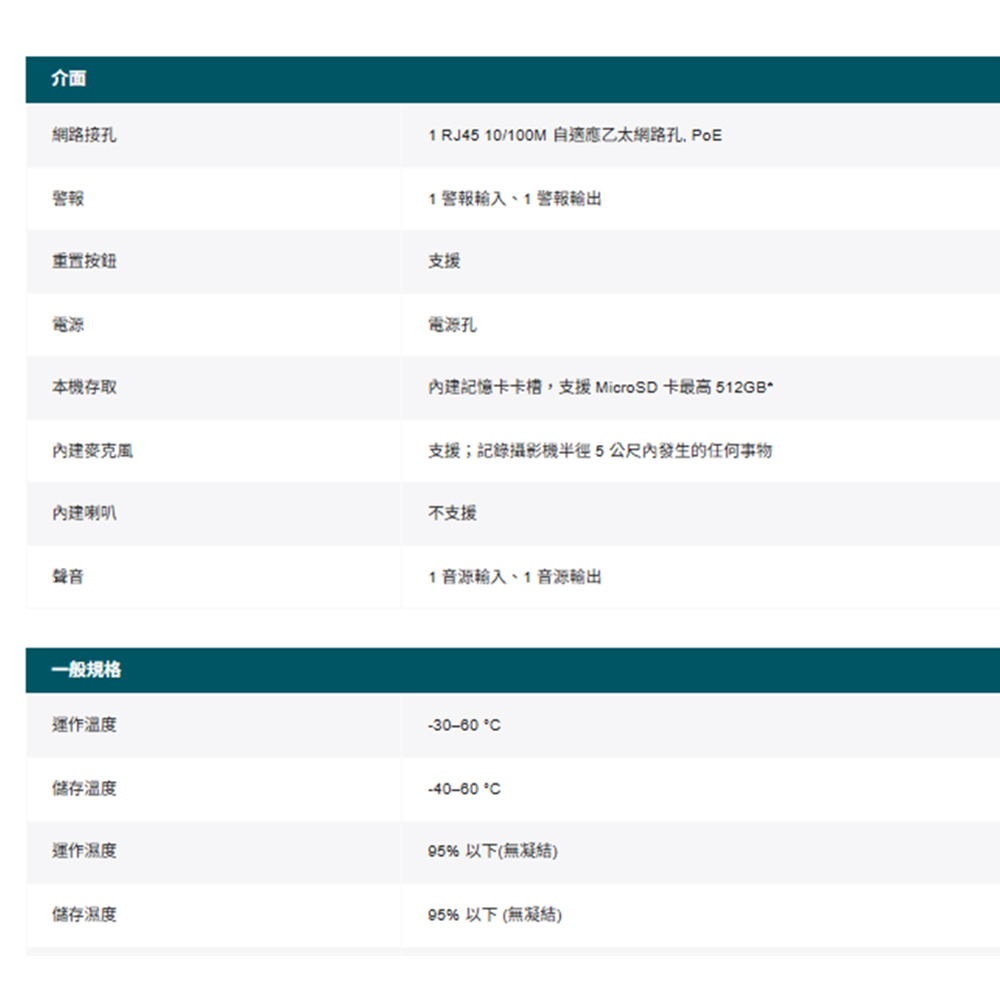Screen dimensions: 1000x1000
Task: Click the 電源孔 value text
Action: tap(453, 325)
